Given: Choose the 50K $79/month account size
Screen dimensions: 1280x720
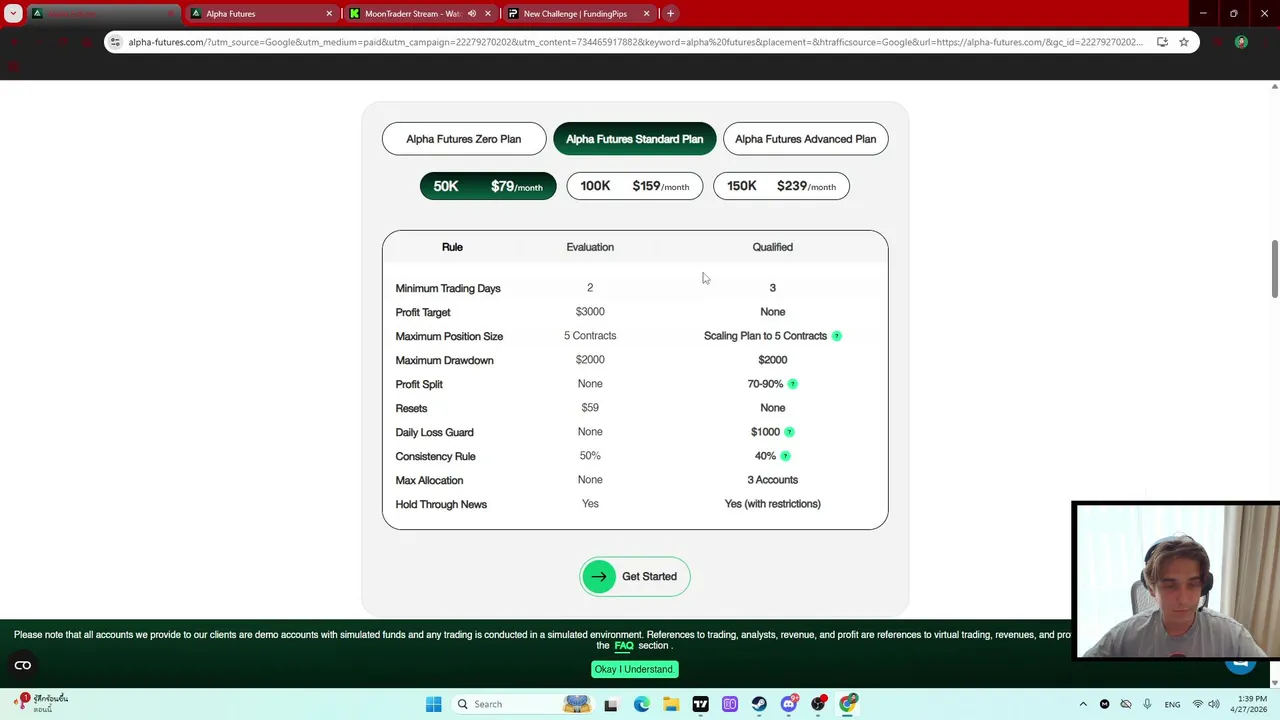Looking at the screenshot, I should [x=488, y=186].
